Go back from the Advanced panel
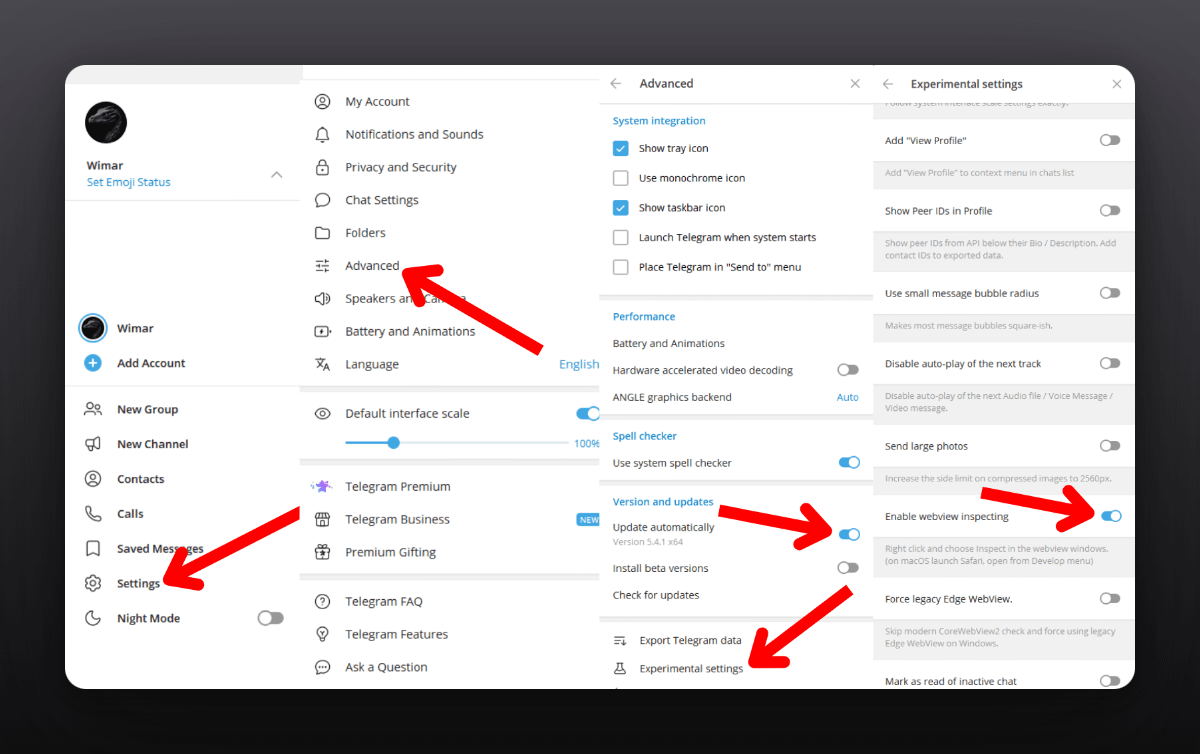Viewport: 1200px width, 754px height. point(615,84)
